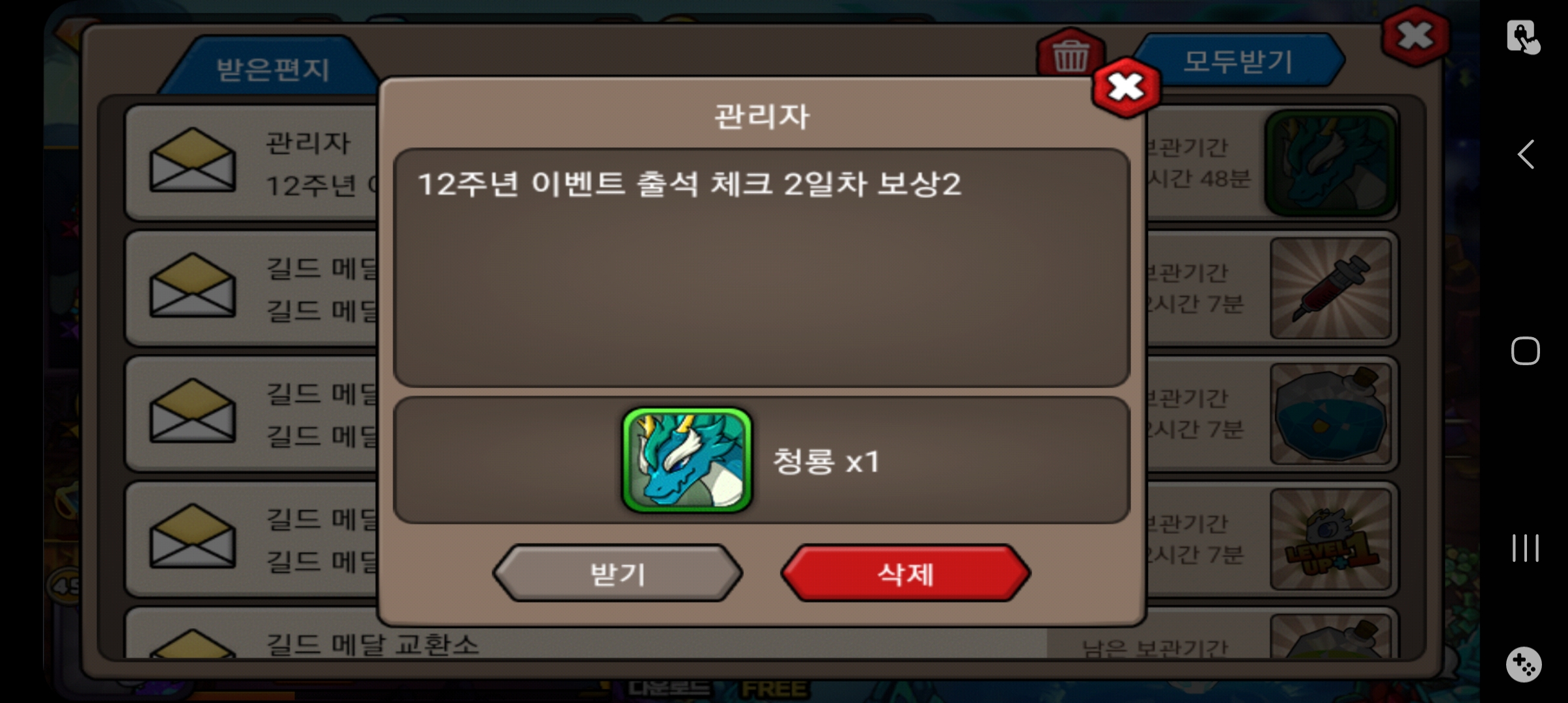Click the 청룡 dragon reward icon
This screenshot has height=703, width=1568.
pos(687,460)
